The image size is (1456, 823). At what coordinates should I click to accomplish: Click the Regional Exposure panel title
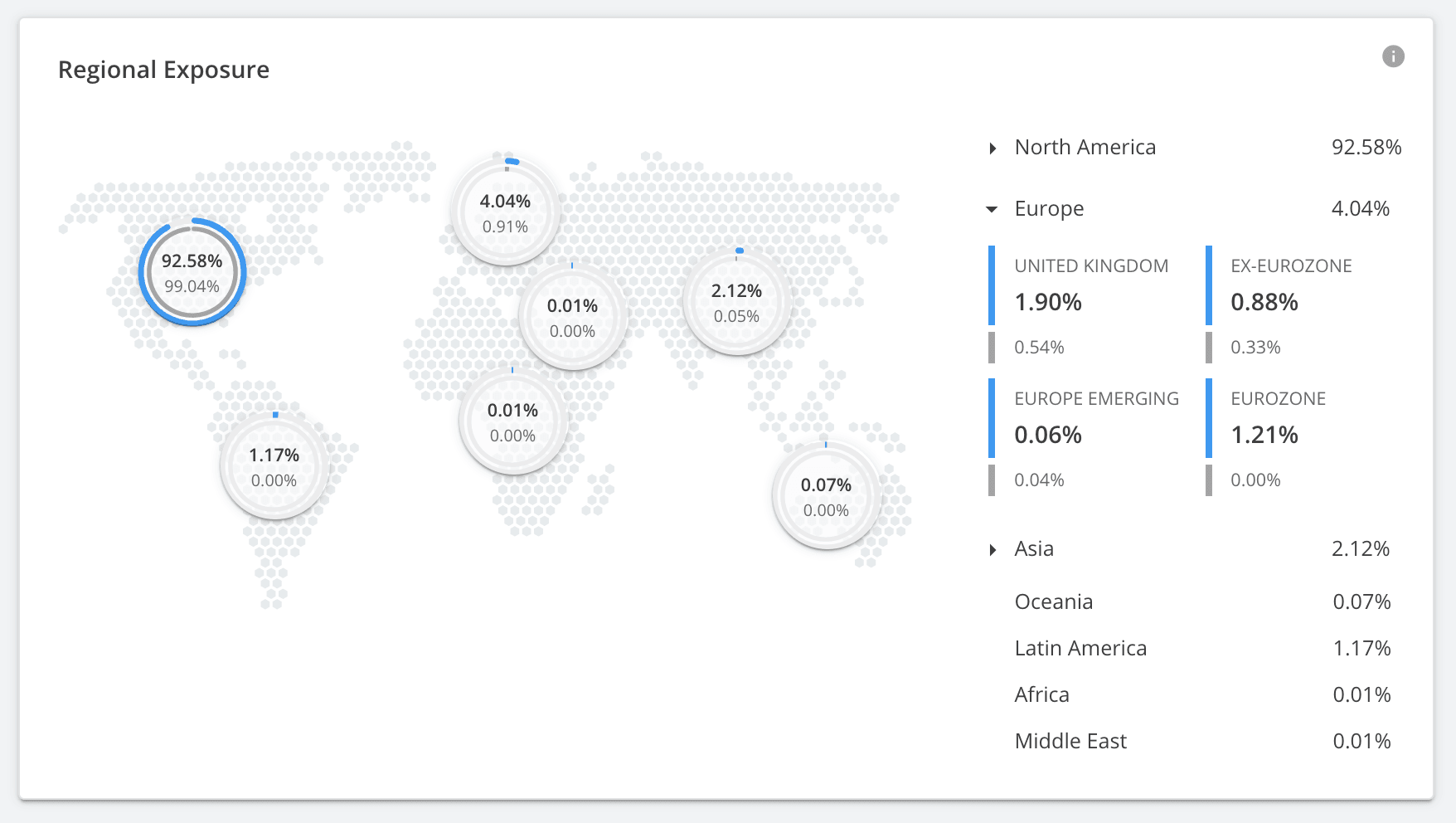tap(163, 70)
